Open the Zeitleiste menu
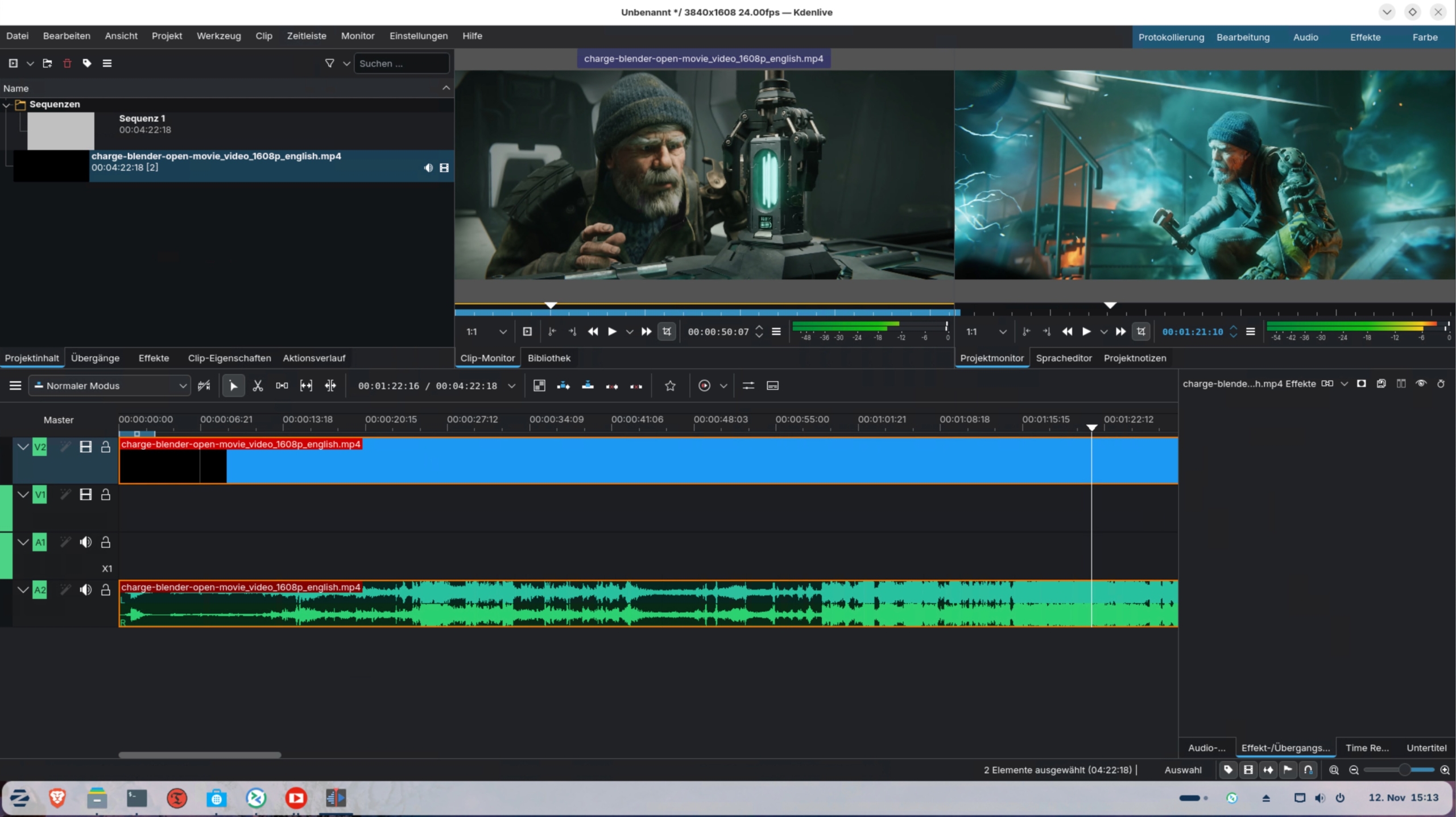 (306, 36)
